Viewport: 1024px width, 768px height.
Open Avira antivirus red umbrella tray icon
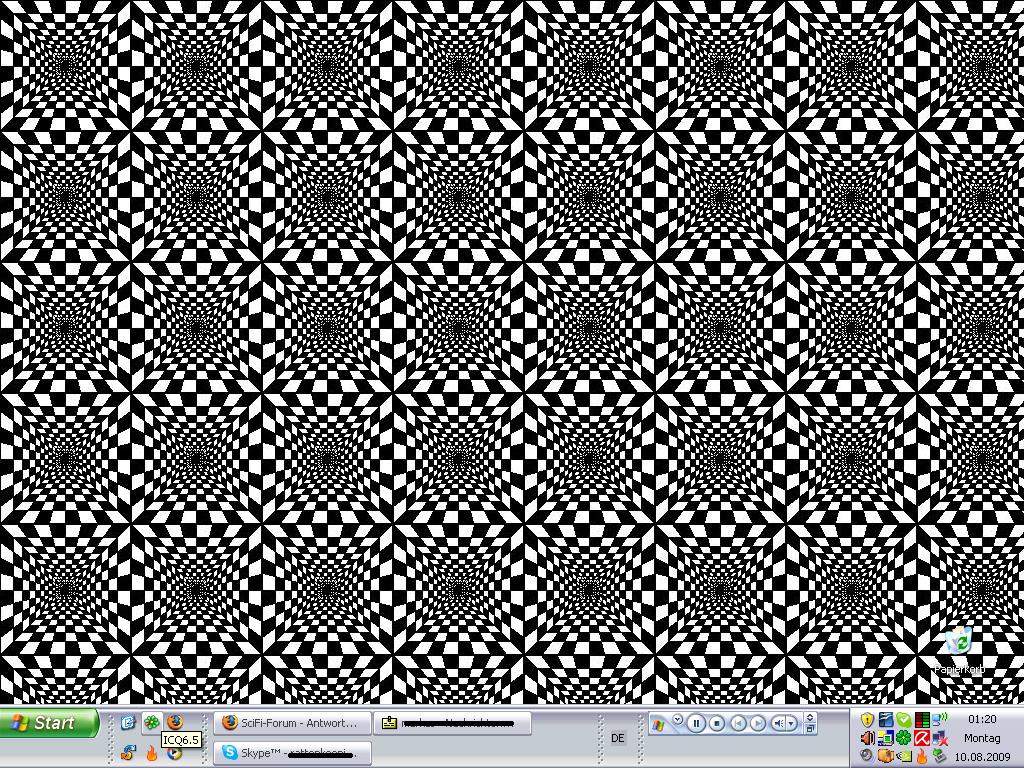click(x=922, y=739)
